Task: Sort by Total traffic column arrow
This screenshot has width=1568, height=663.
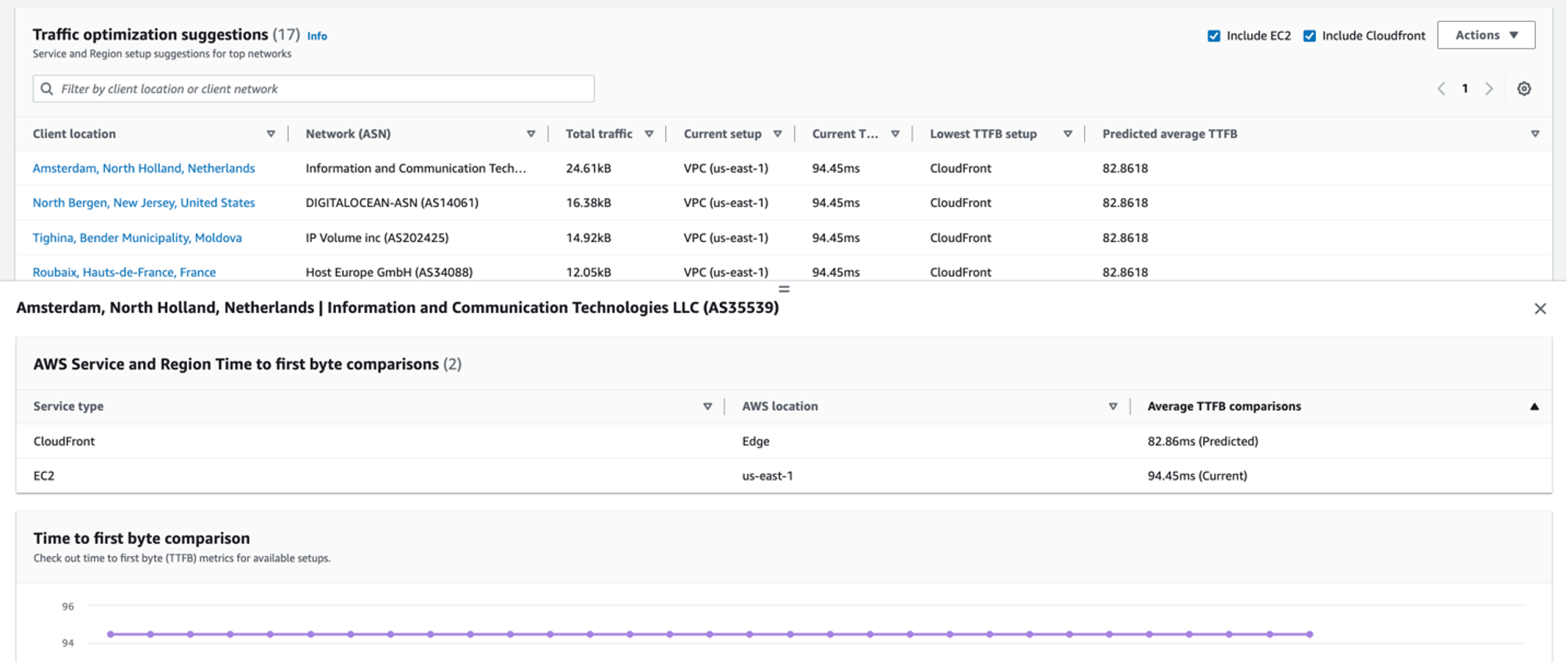Action: (649, 134)
